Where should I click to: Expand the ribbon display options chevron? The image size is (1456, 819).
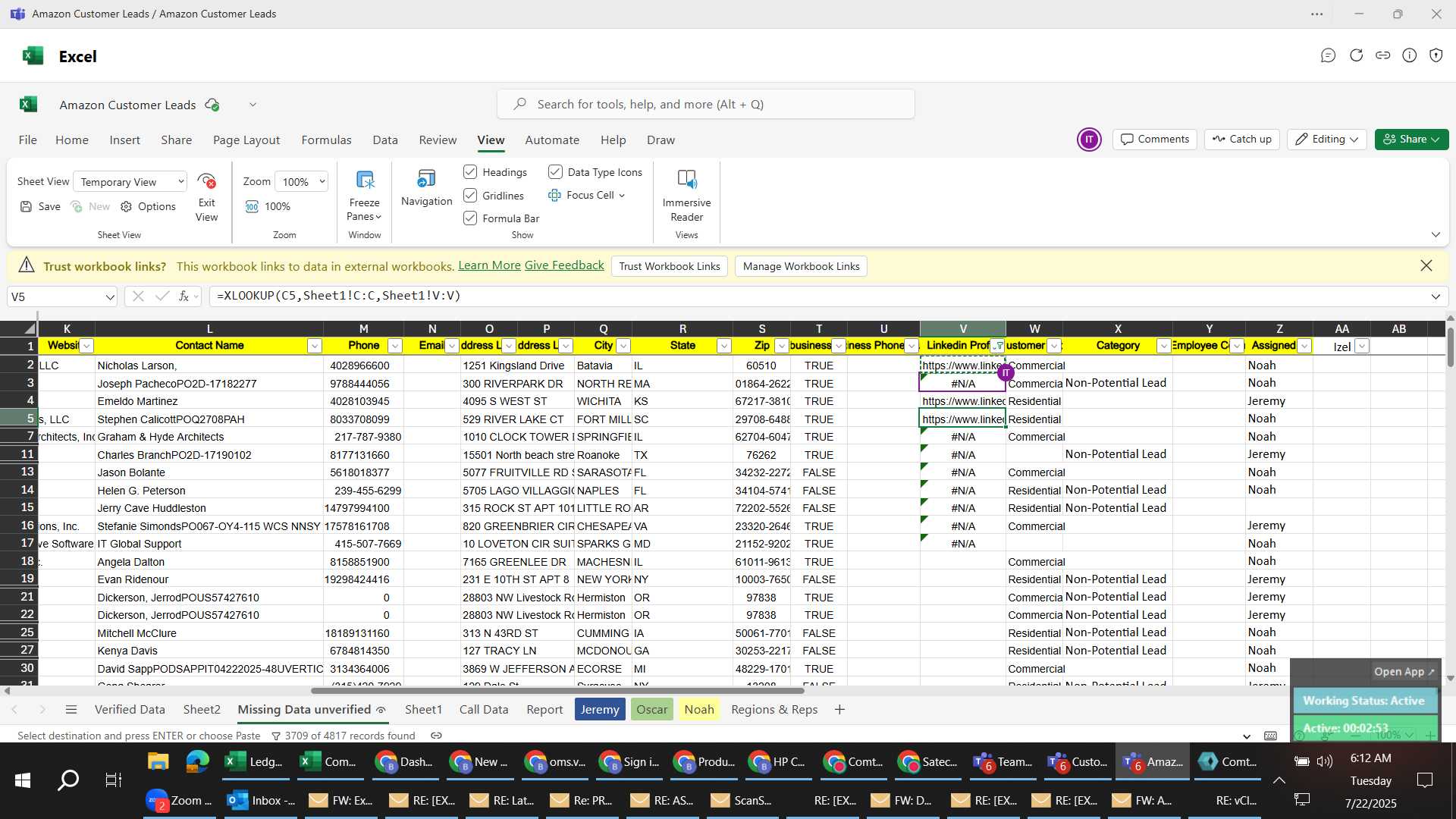point(1436,234)
